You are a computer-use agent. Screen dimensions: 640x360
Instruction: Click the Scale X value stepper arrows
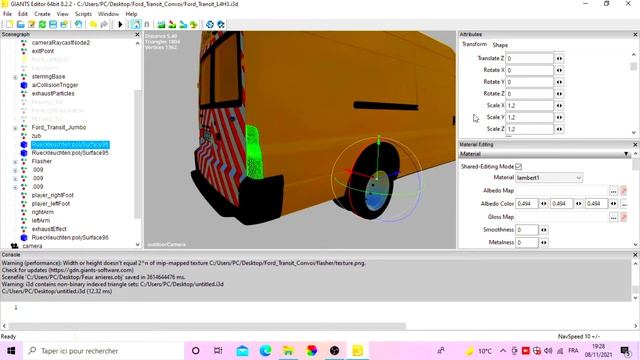click(x=559, y=105)
